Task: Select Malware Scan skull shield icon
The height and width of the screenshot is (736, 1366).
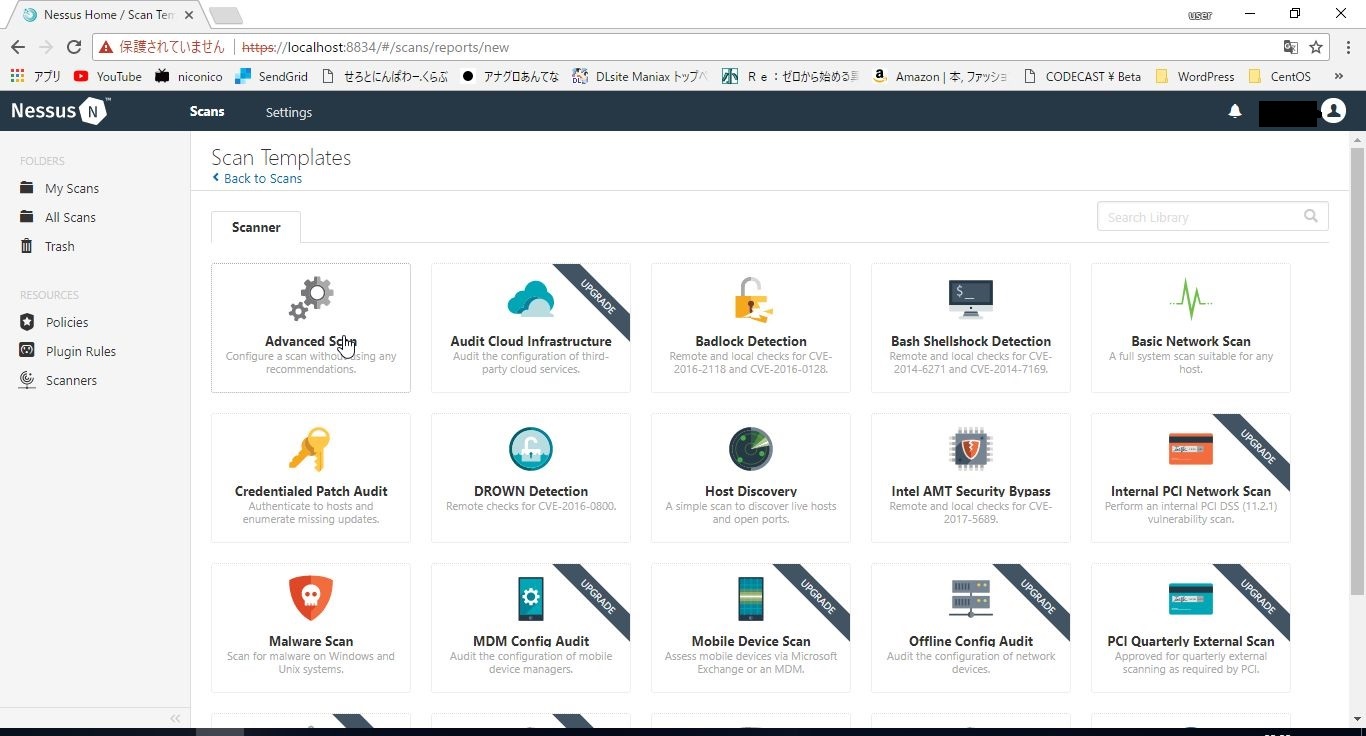Action: coord(311,598)
